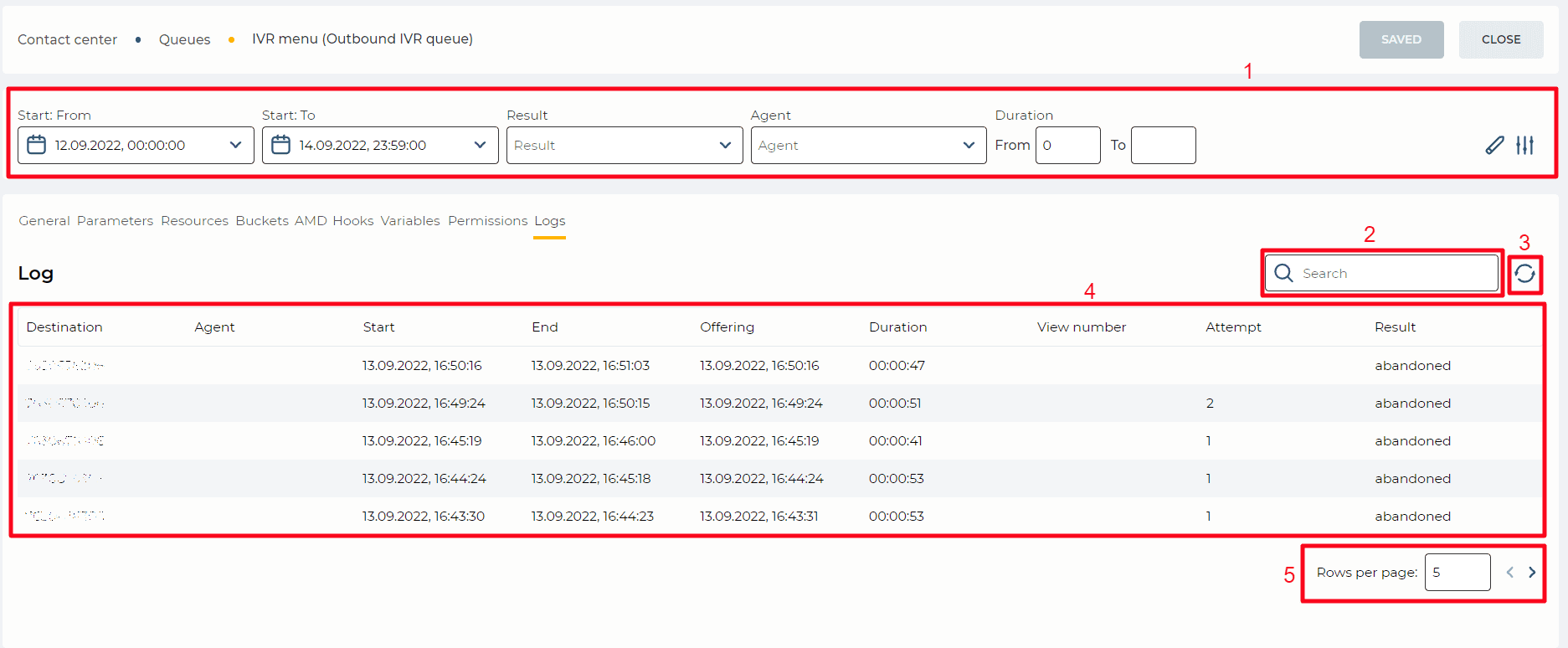This screenshot has width=1568, height=648.
Task: Navigate to Queues breadcrumb
Action: (185, 39)
